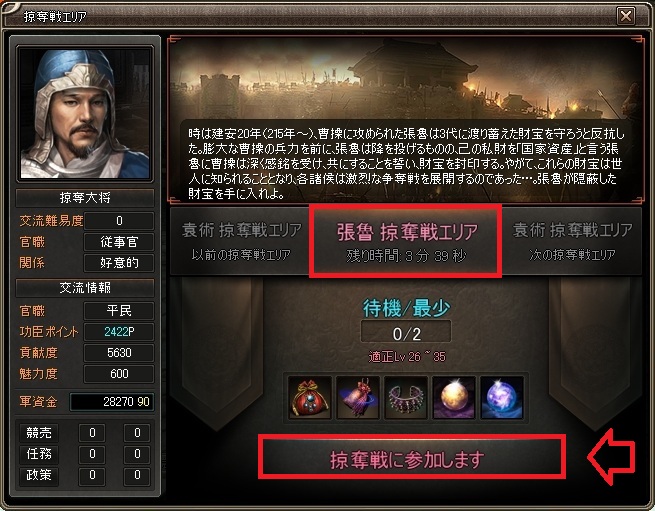This screenshot has width=655, height=511.
Task: Select the golden orb reward icon
Action: pyautogui.click(x=454, y=397)
